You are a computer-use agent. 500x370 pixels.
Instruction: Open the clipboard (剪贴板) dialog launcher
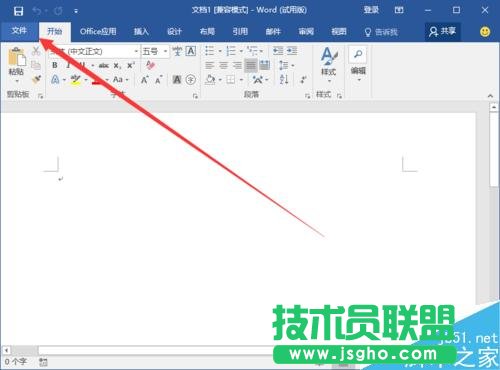tap(40, 96)
